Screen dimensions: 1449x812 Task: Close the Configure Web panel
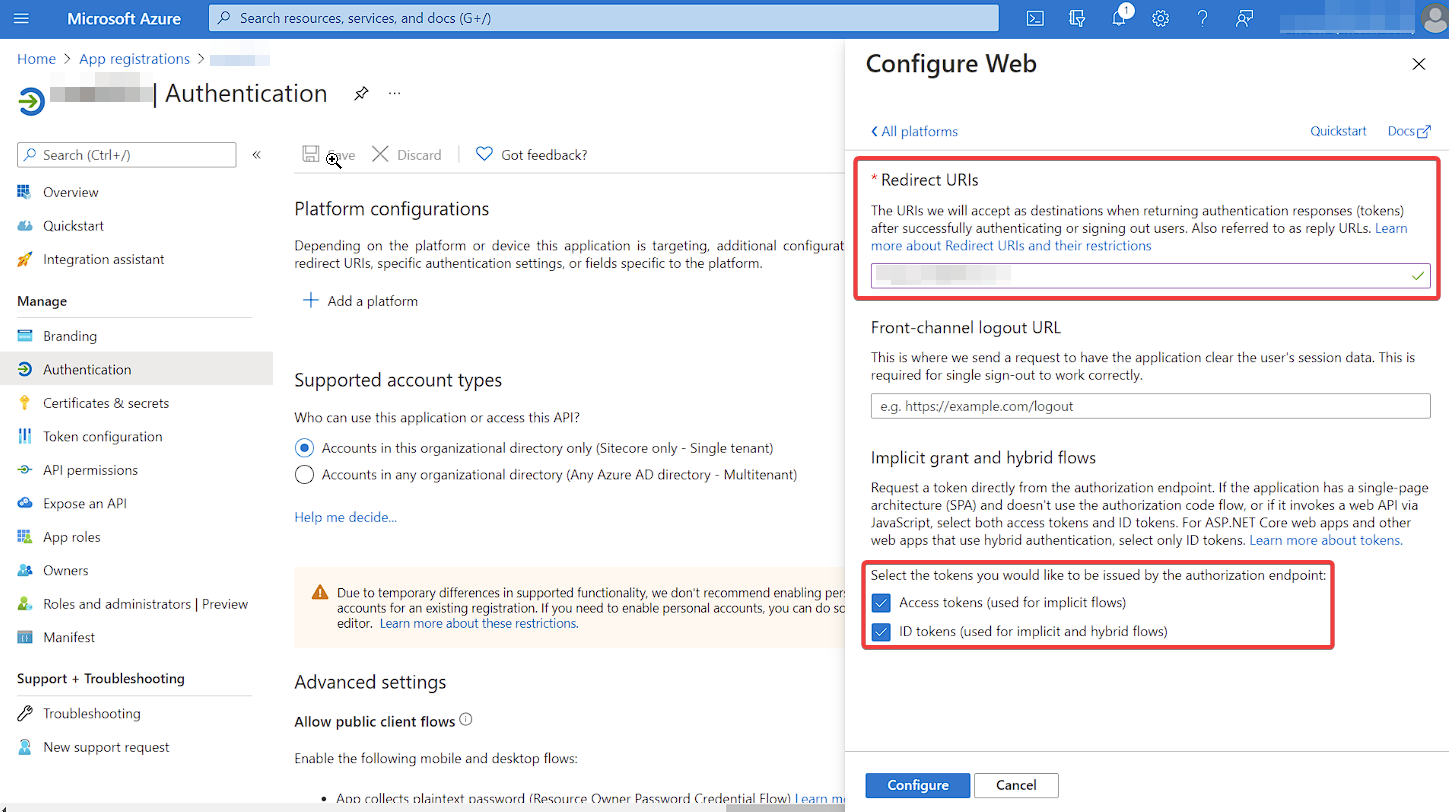(1418, 64)
